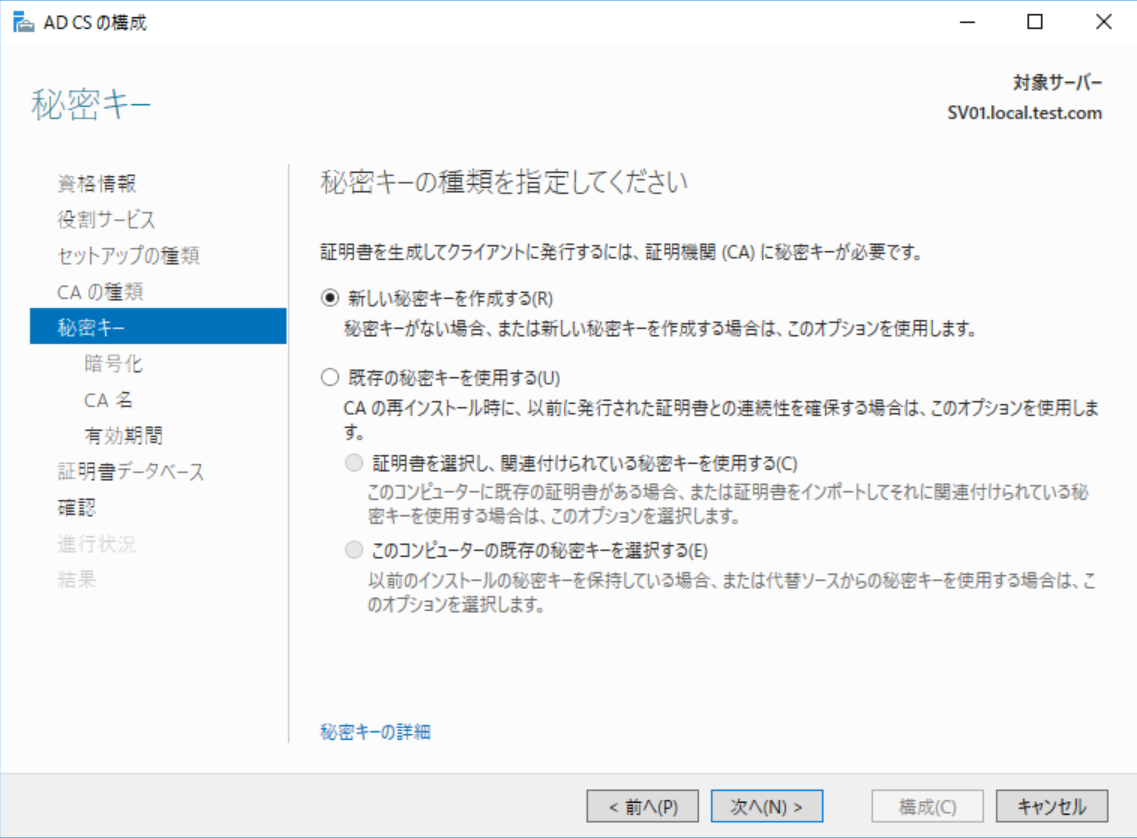Close the AD CS configuration window
Viewport: 1137px width, 838px height.
tap(1104, 22)
